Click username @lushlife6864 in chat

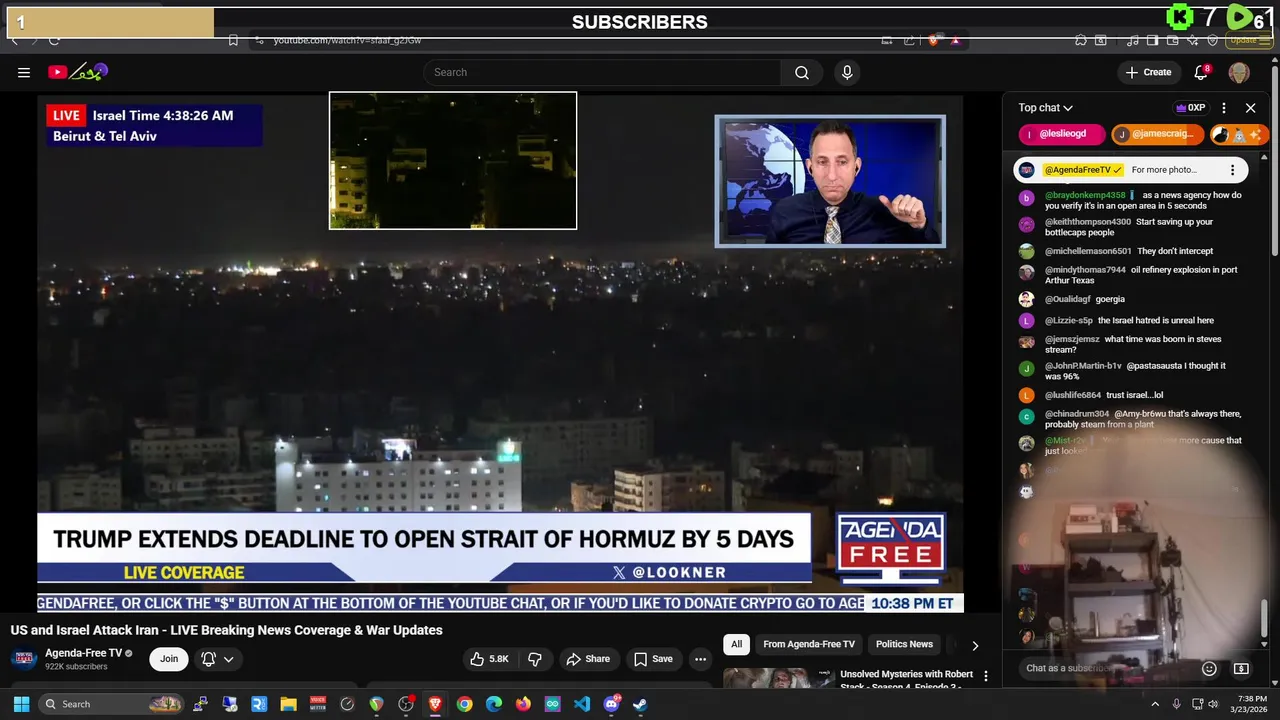click(x=1073, y=395)
